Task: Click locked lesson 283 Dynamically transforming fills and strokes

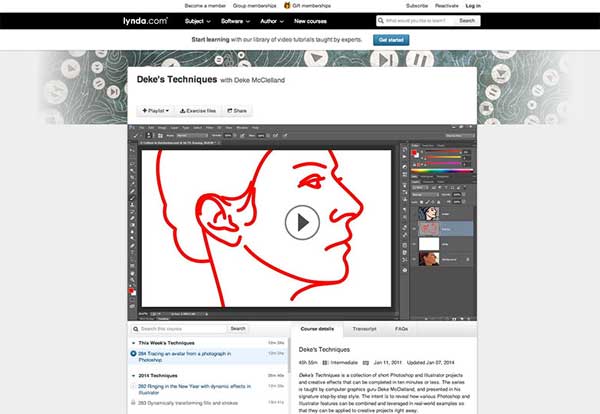Action: [188, 403]
